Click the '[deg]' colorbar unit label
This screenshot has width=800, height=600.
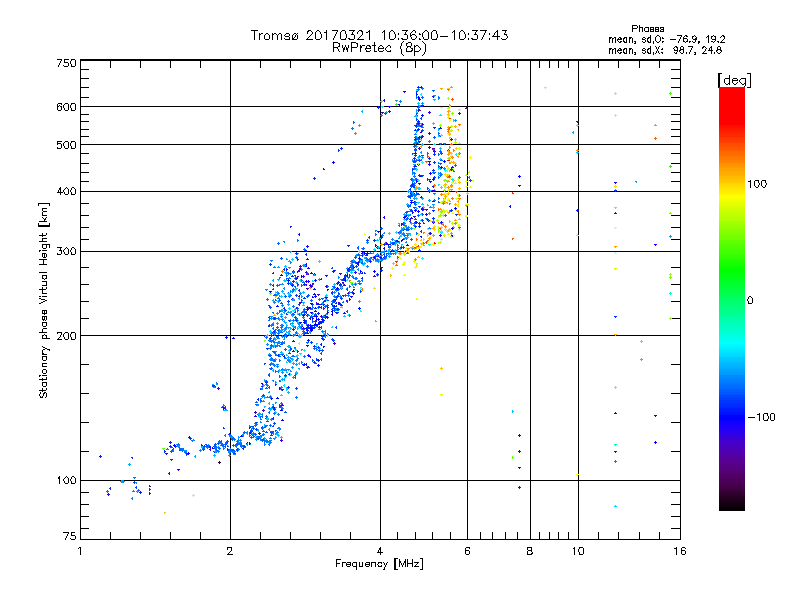tap(734, 80)
